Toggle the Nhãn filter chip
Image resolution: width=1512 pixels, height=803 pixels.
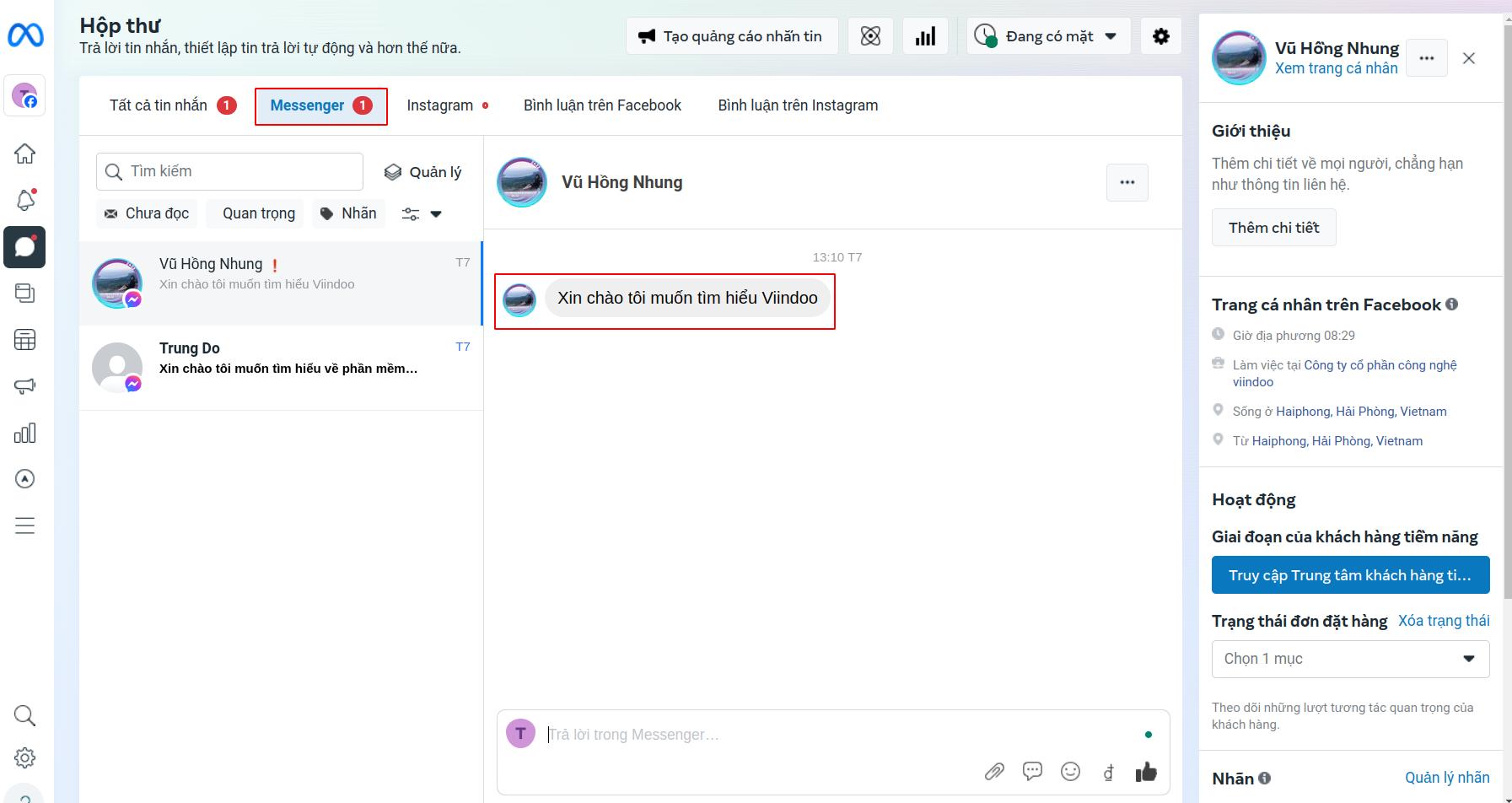pyautogui.click(x=348, y=213)
